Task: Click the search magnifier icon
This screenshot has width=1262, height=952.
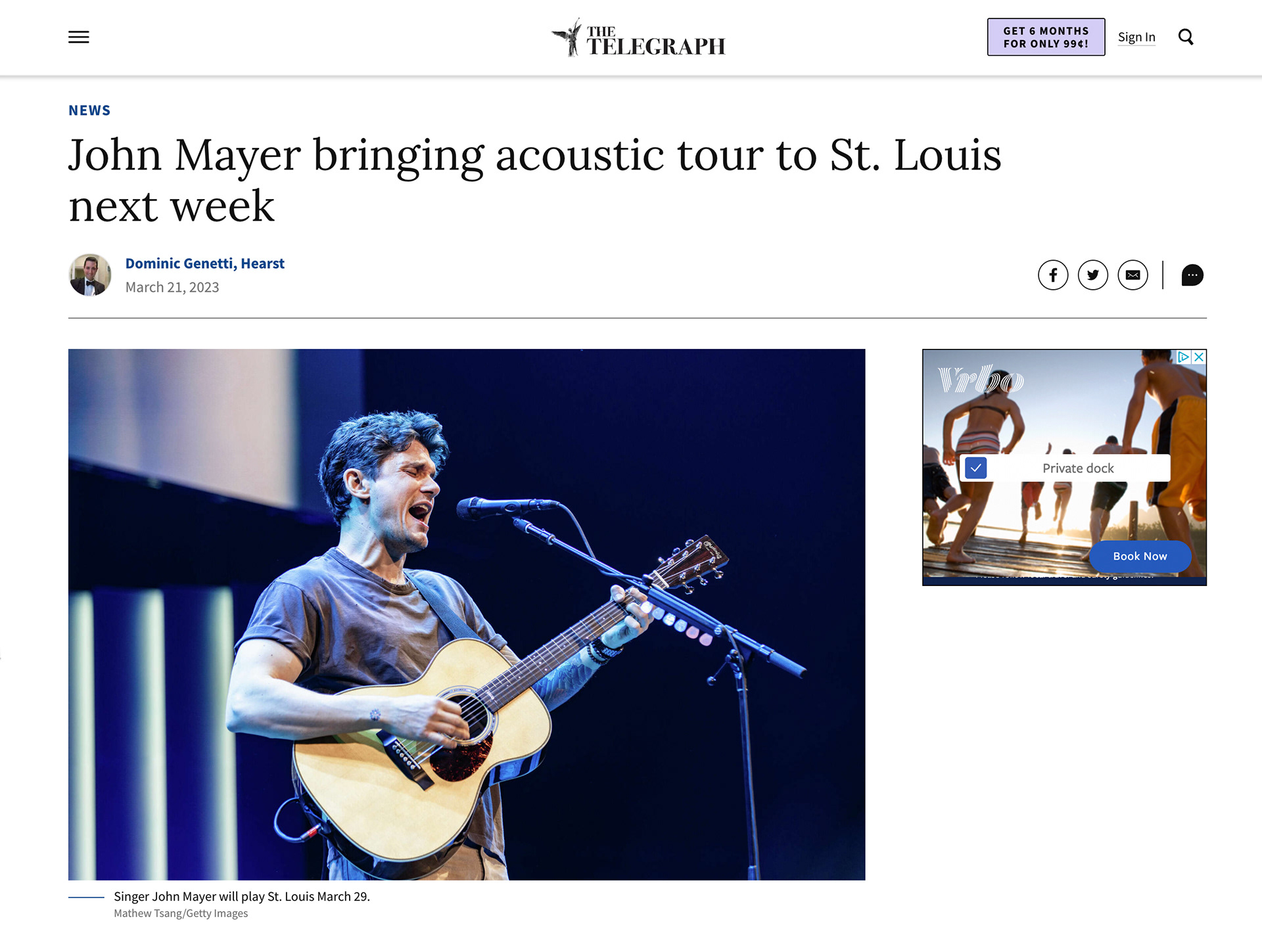Action: (1186, 37)
